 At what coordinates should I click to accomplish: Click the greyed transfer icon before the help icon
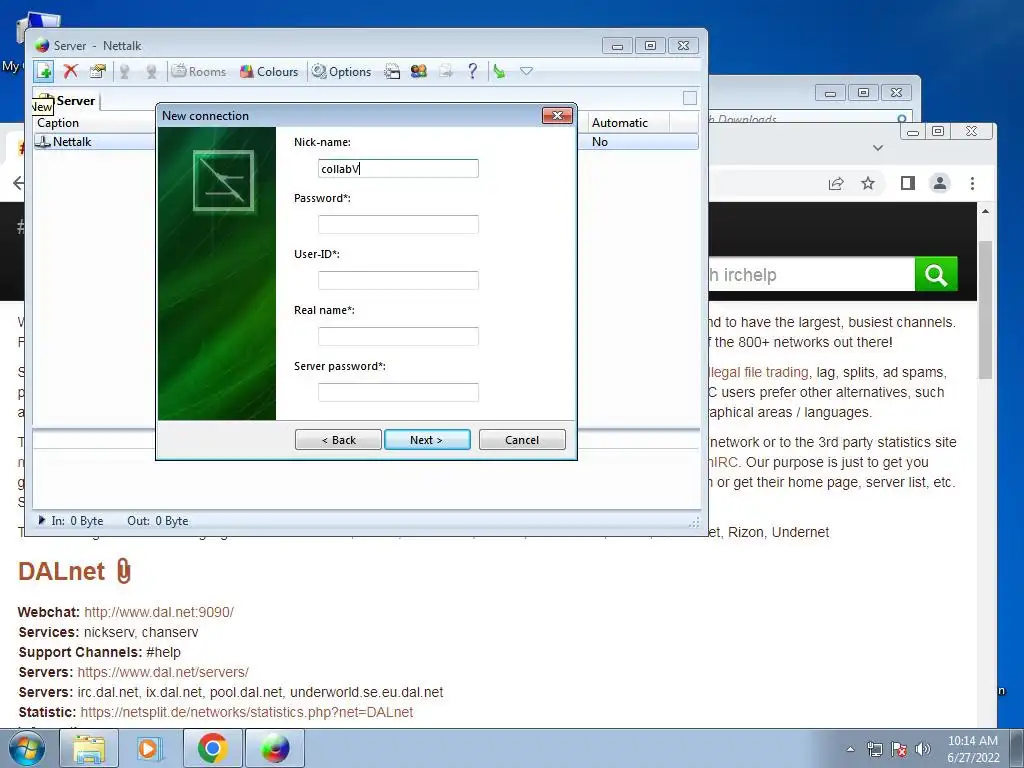tap(445, 71)
